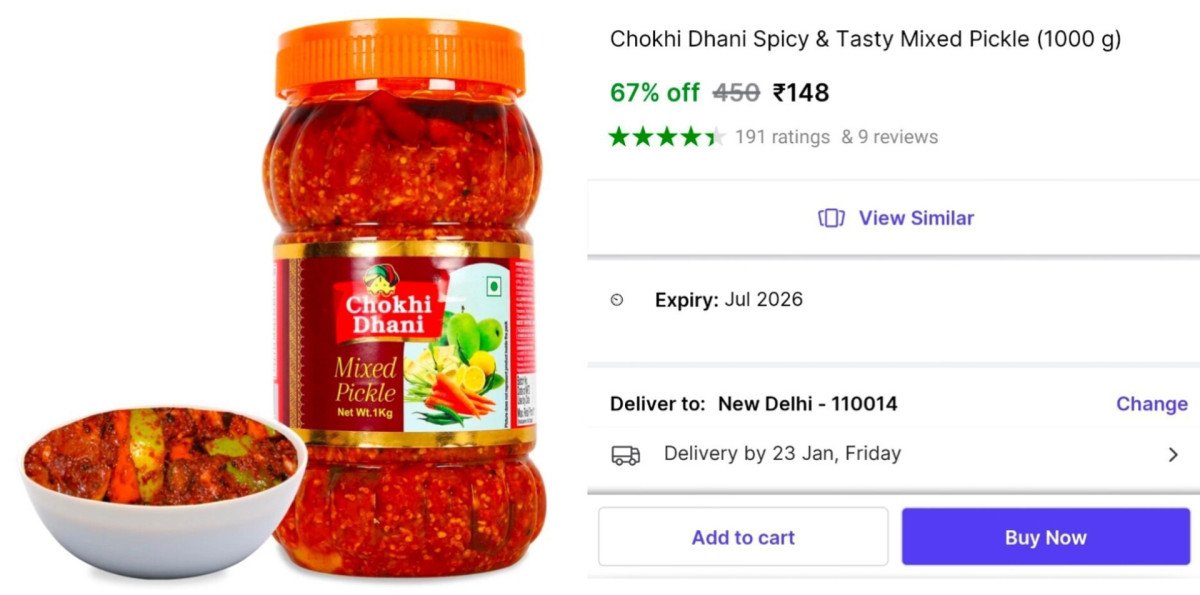
Task: Click the orange lid of the jar
Action: coord(401,57)
